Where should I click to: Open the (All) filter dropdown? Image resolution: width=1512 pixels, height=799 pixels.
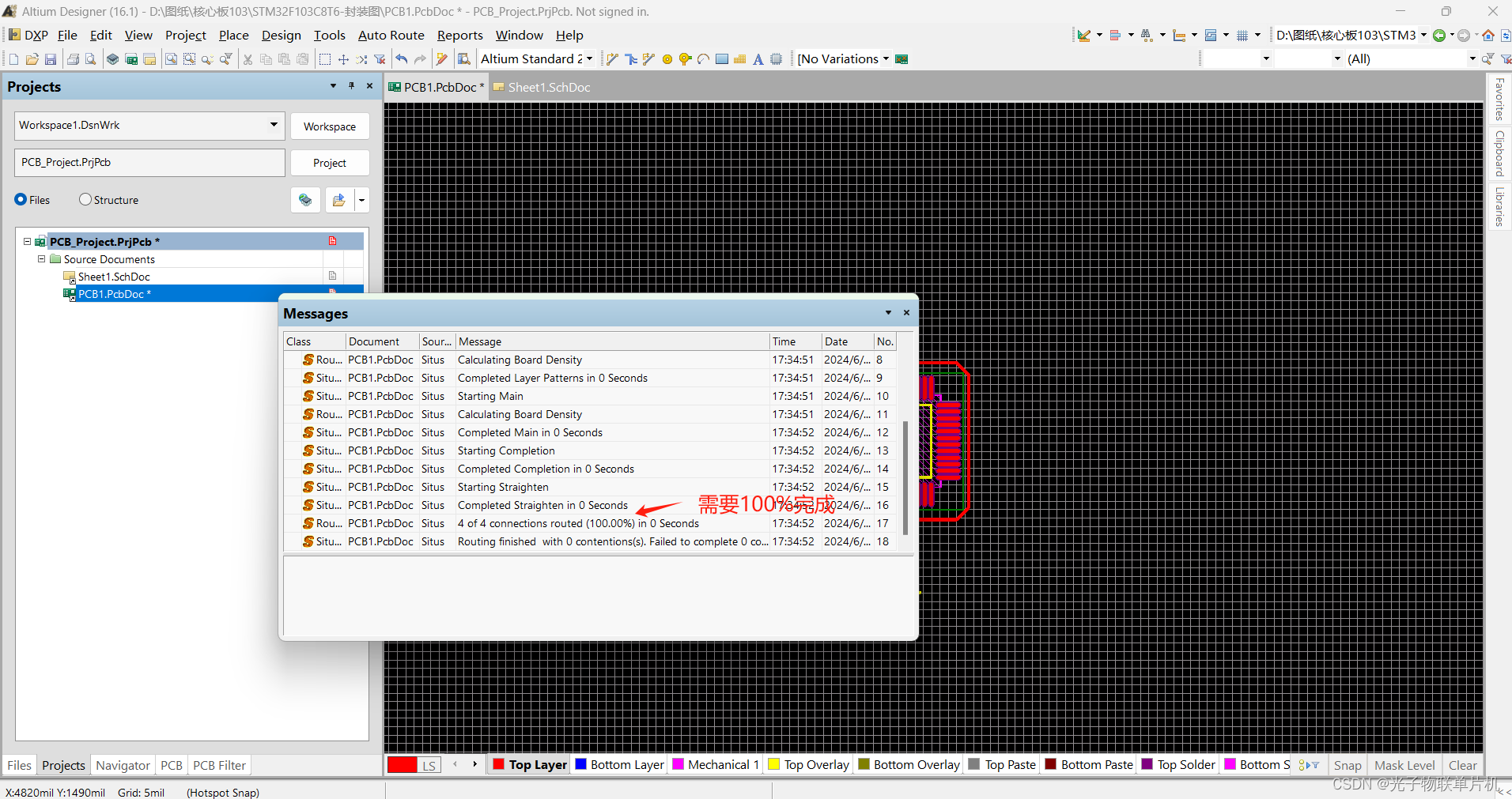[x=1472, y=59]
